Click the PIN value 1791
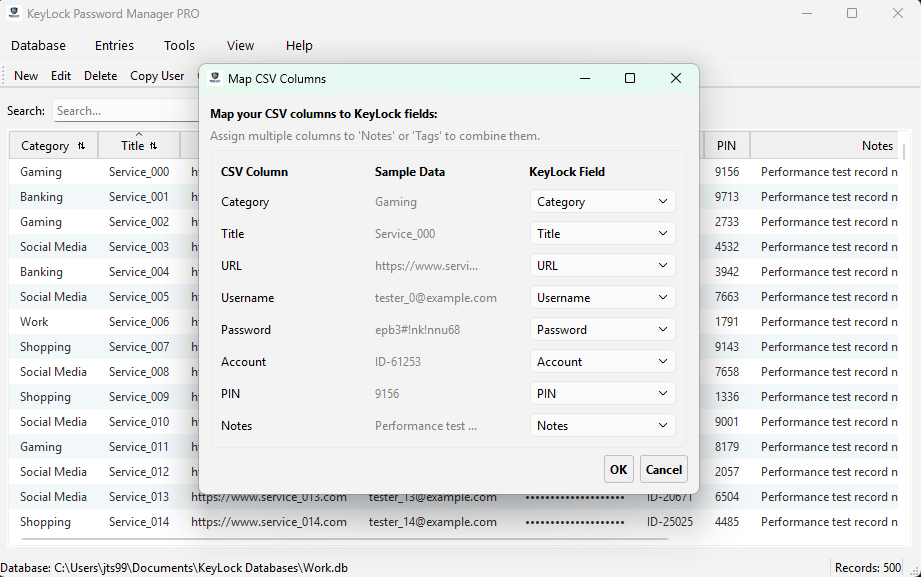 tap(727, 322)
